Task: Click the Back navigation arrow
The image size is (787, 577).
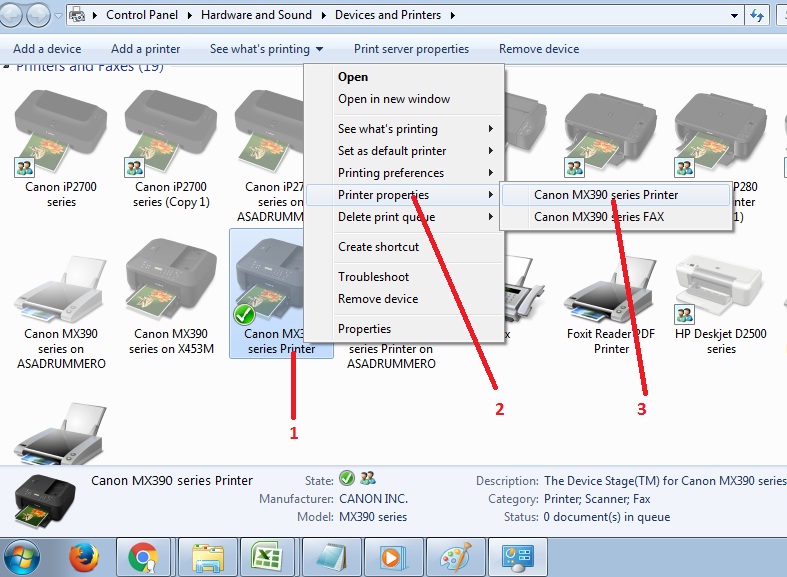Action: pos(11,15)
